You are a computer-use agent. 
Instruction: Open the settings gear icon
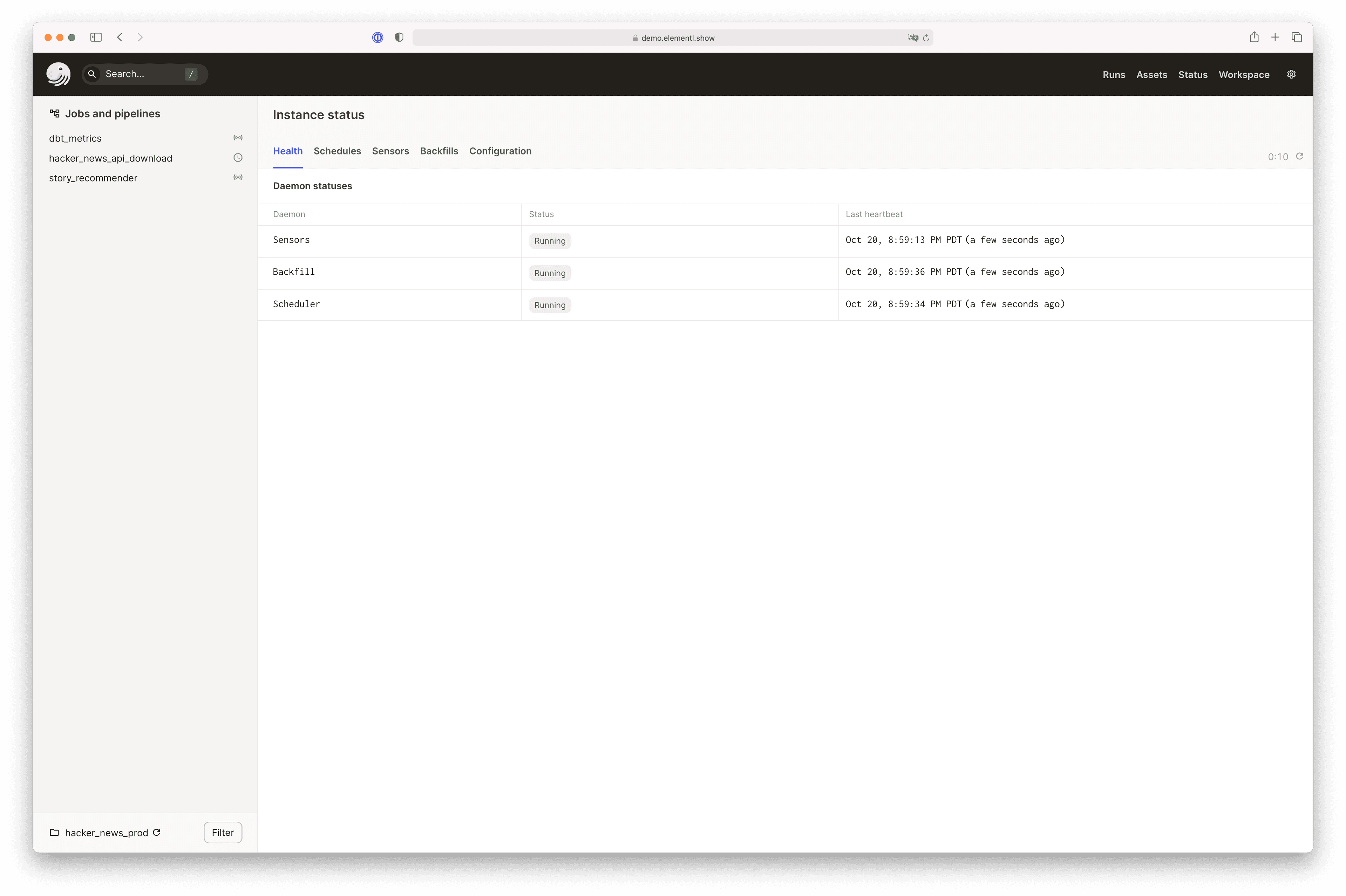1292,74
